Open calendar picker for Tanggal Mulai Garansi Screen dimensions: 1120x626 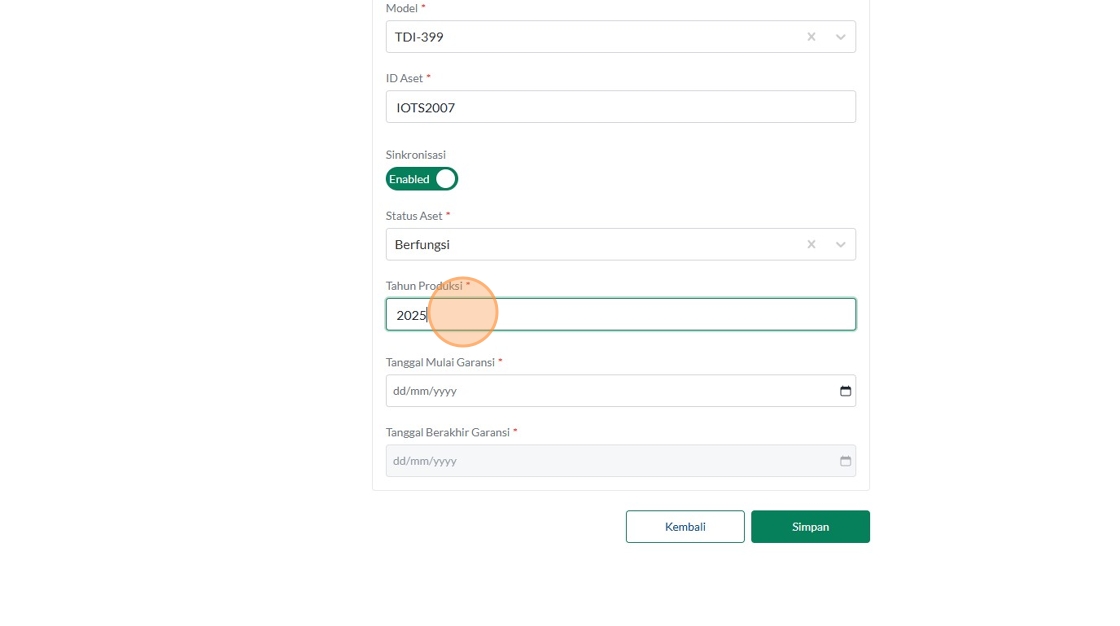click(845, 391)
